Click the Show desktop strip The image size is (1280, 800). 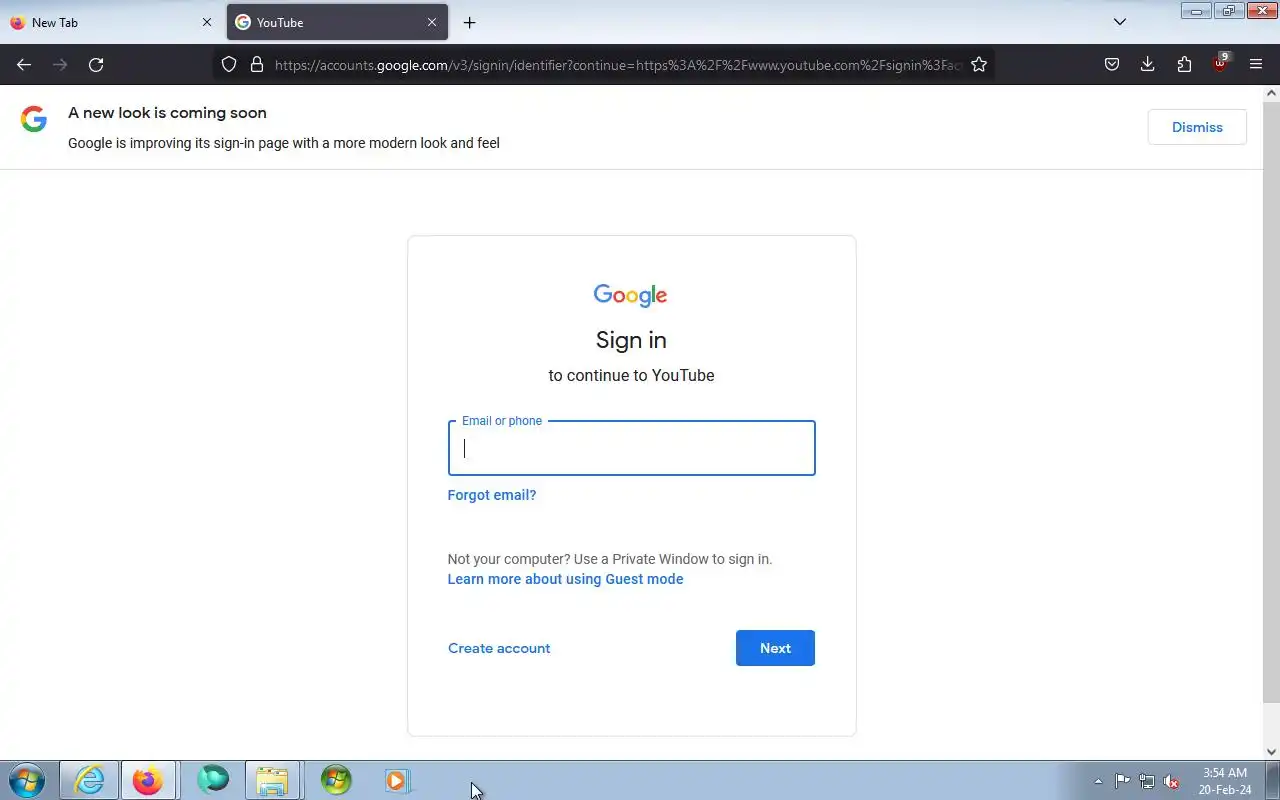pos(1272,780)
